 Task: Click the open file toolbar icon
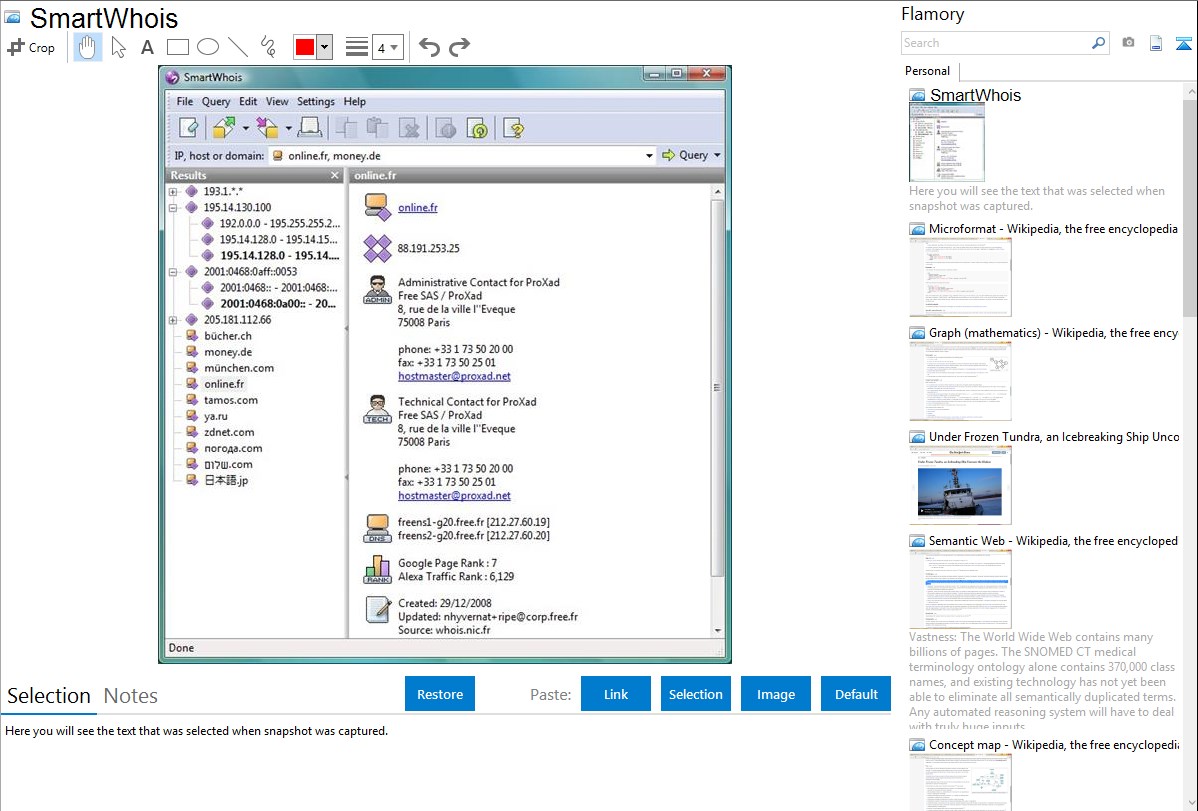coord(224,128)
